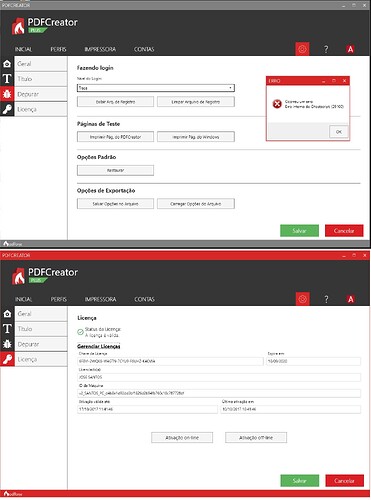Click the Gerenciar Licenças heading

coord(99,346)
